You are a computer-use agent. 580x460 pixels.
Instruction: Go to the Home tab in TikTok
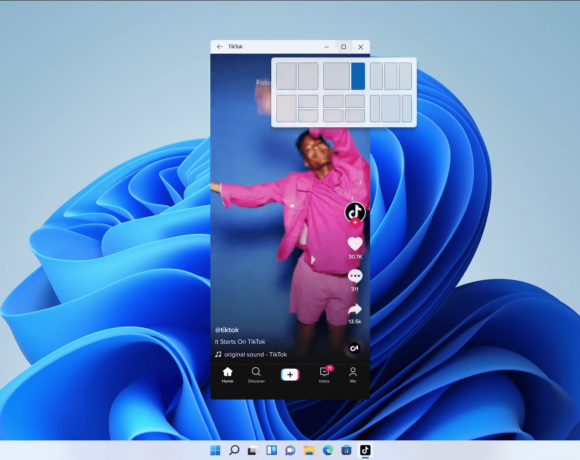click(x=227, y=375)
